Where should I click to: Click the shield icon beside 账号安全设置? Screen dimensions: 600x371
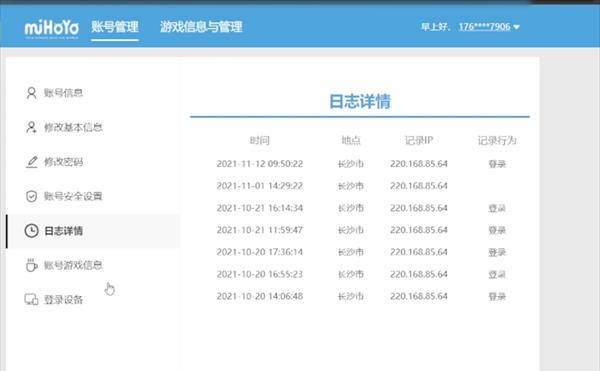[31, 196]
